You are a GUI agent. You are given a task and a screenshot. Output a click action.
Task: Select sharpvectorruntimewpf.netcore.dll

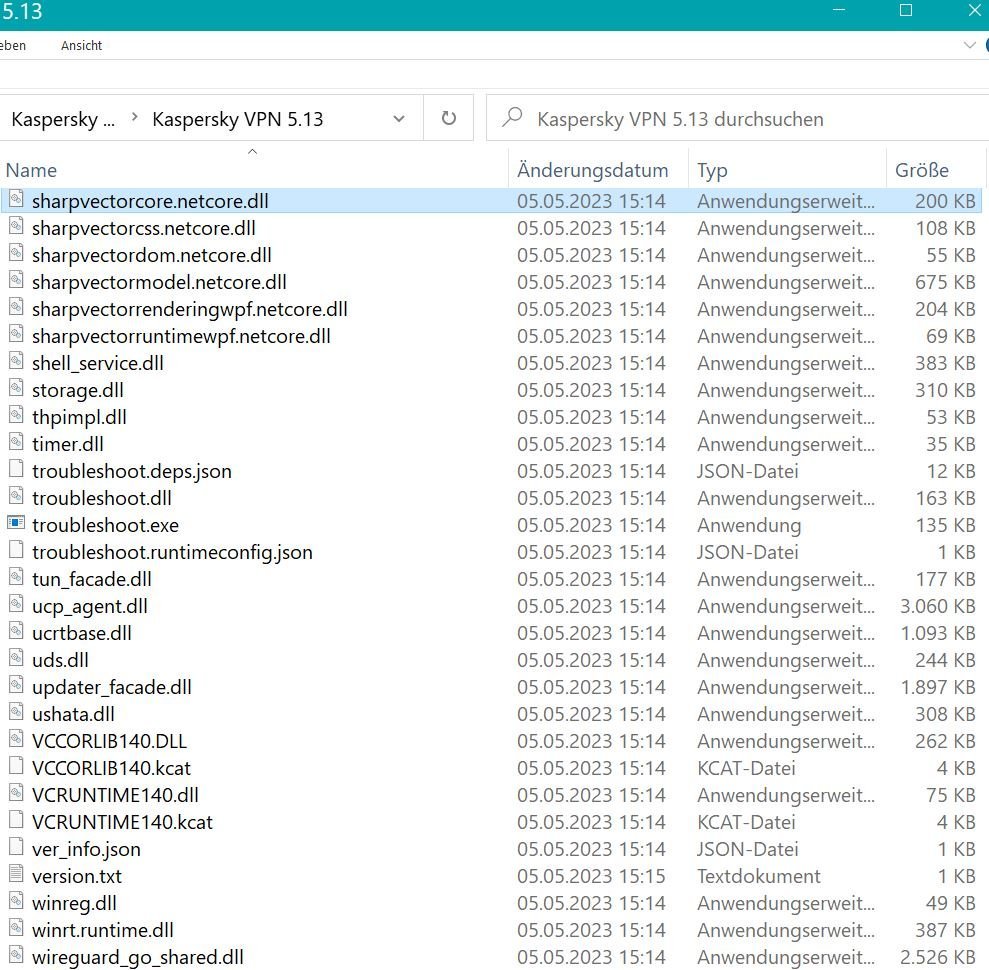181,336
